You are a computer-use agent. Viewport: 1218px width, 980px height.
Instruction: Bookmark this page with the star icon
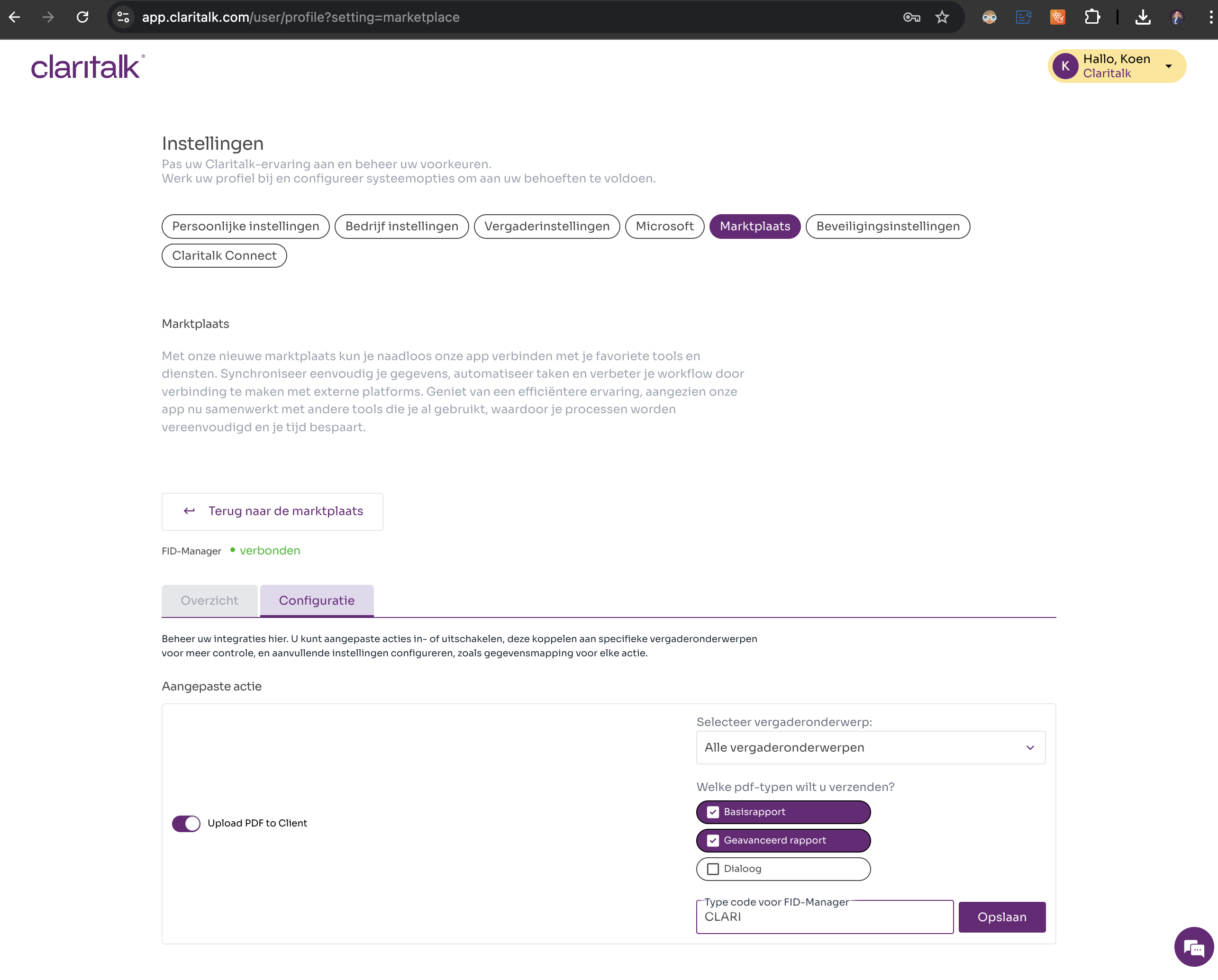[942, 17]
